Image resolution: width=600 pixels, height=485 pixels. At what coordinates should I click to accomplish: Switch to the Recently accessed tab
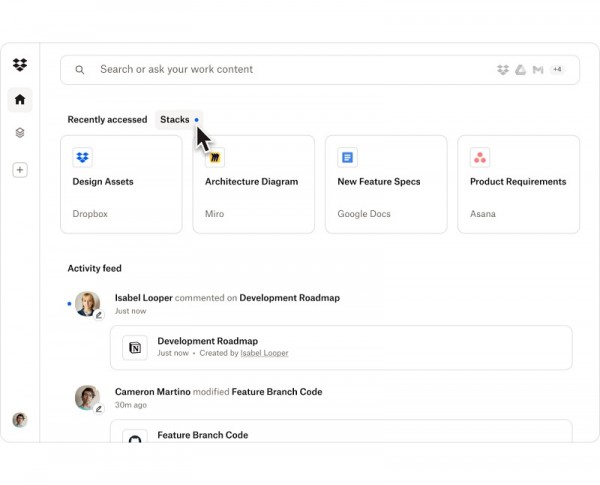(x=107, y=120)
